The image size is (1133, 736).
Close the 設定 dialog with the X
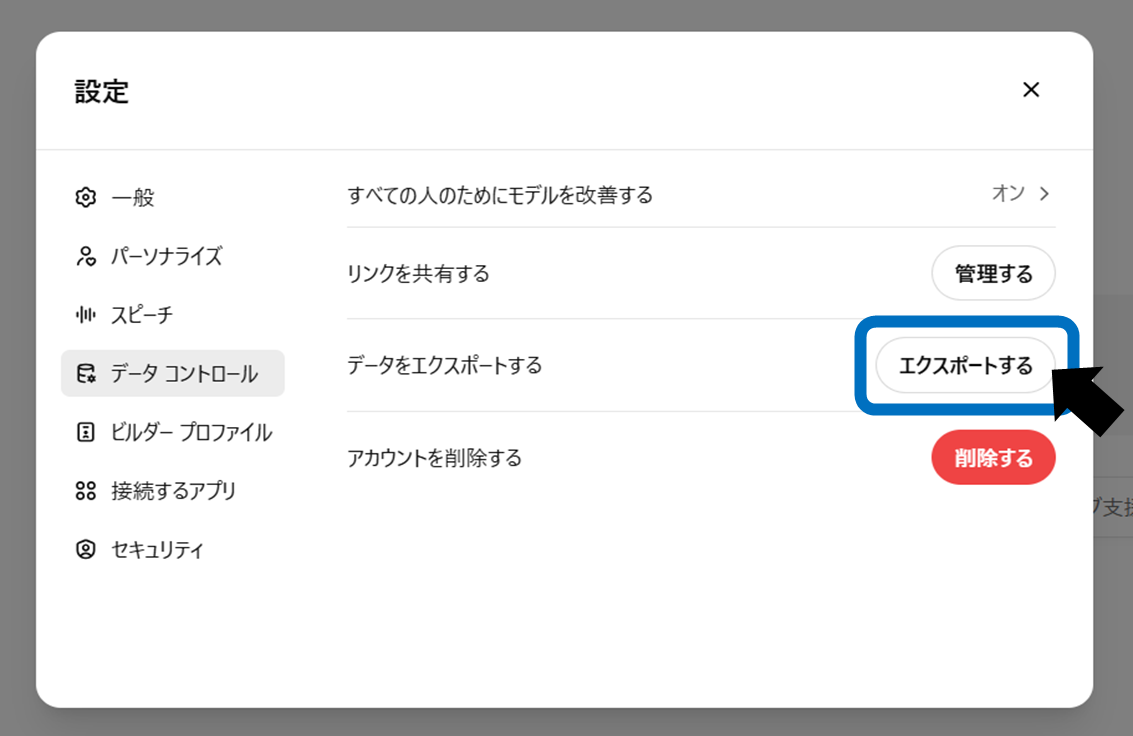point(1031,90)
